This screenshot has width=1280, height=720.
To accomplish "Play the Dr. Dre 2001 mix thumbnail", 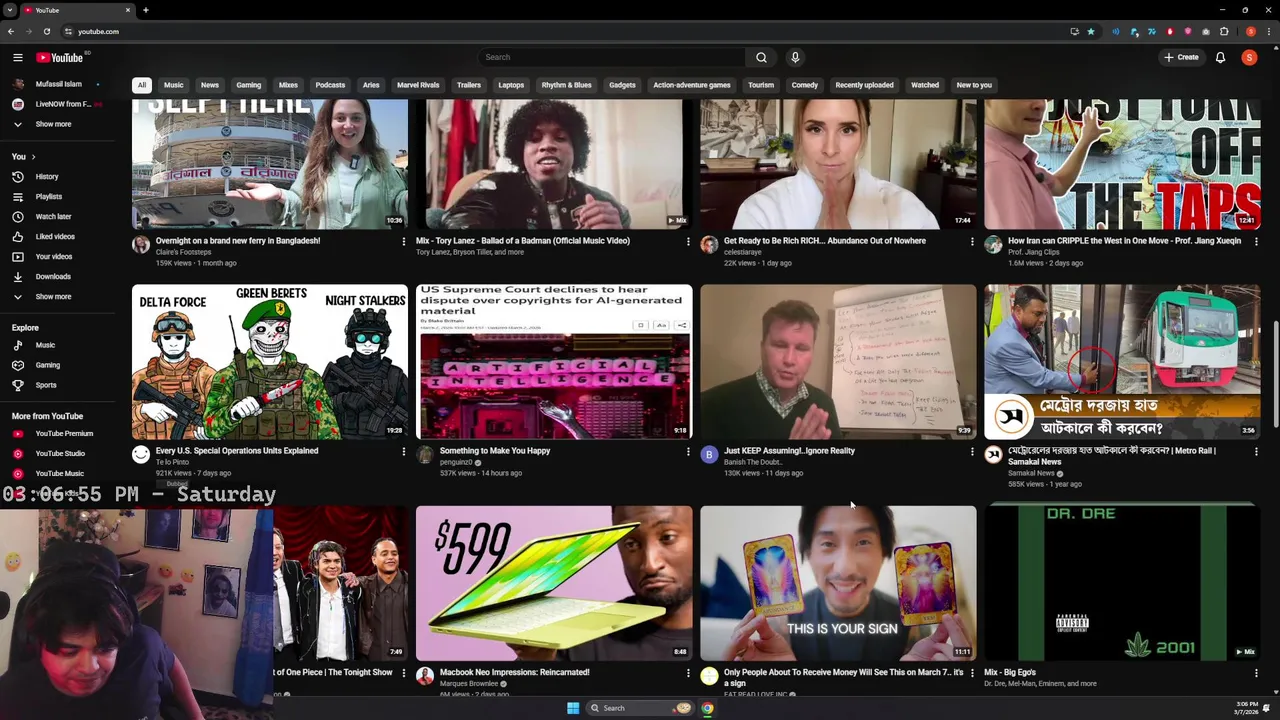I will [1122, 583].
